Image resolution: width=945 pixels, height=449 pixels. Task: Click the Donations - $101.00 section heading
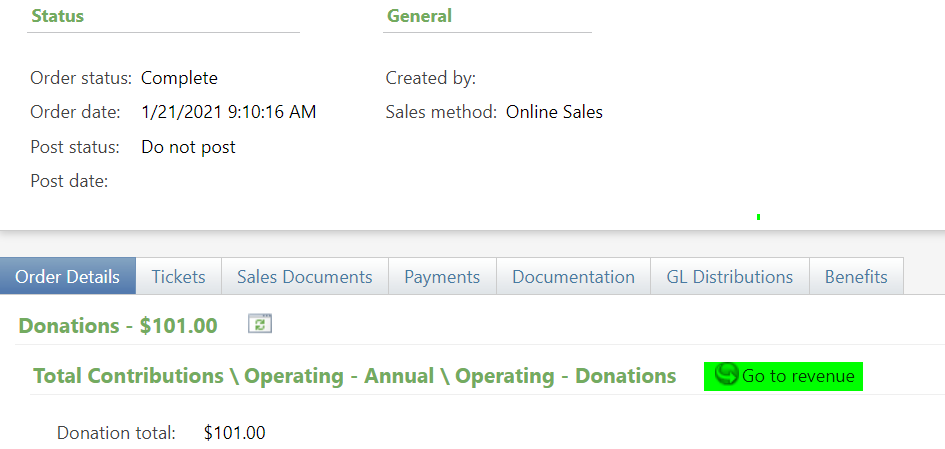tap(118, 325)
